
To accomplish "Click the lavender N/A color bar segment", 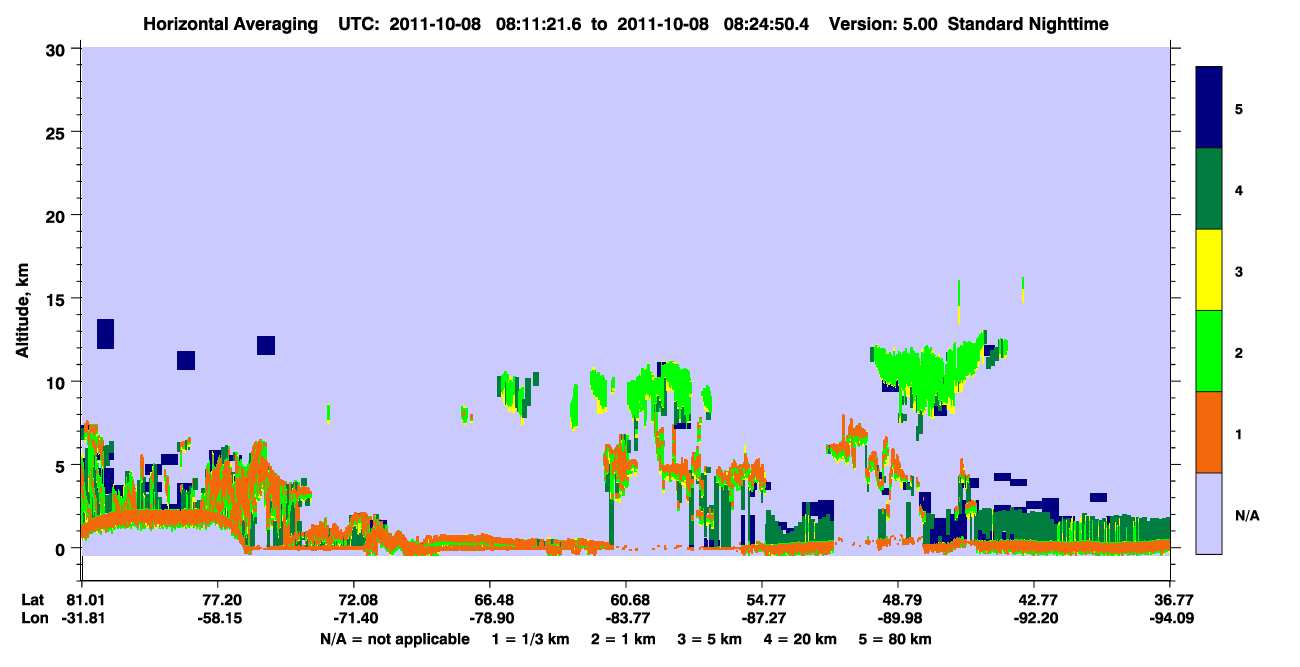I will [x=1209, y=513].
